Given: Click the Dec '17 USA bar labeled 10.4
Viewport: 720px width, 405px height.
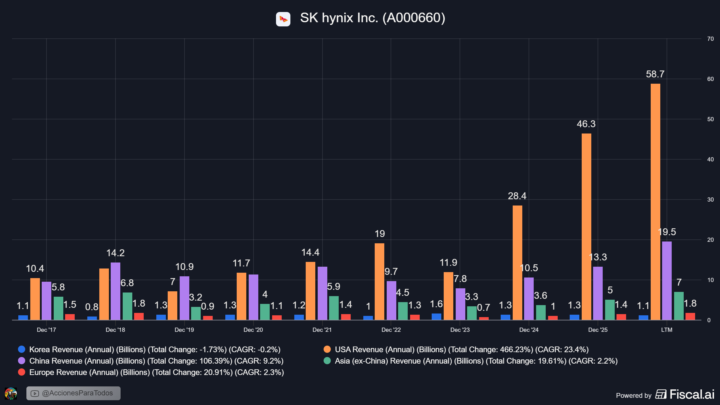Looking at the screenshot, I should (35, 299).
